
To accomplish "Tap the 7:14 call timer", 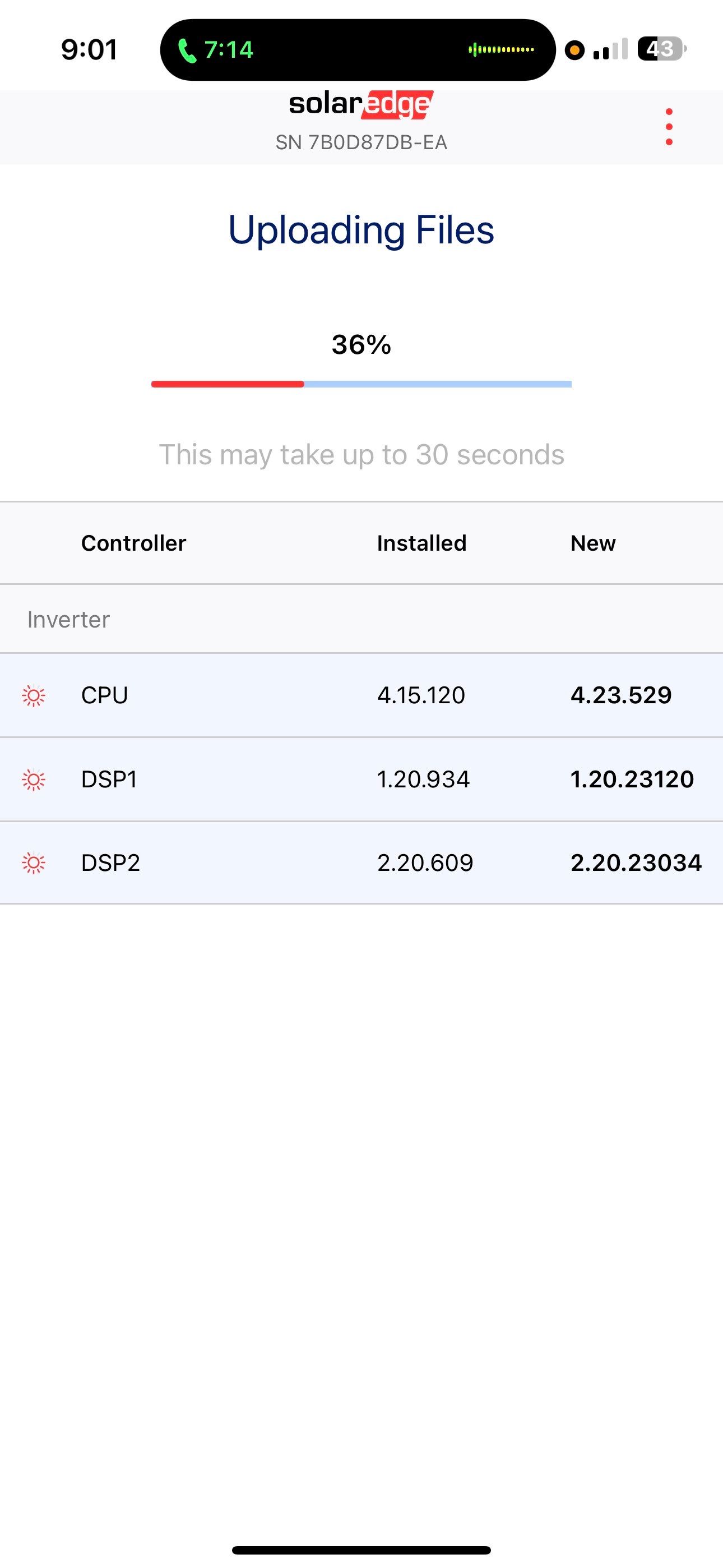I will pos(228,50).
